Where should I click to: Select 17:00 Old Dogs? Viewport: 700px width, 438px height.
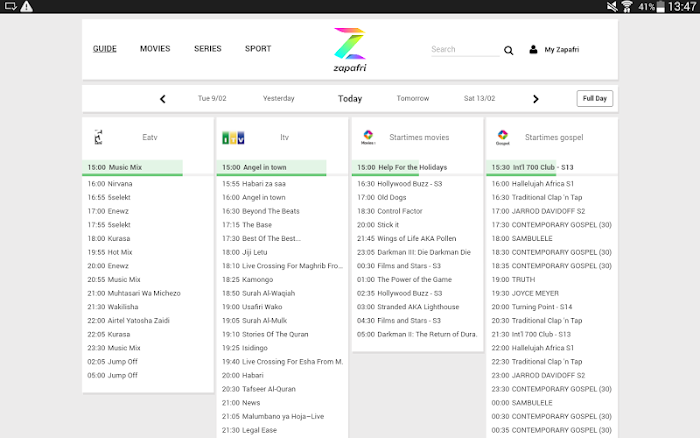pos(382,197)
